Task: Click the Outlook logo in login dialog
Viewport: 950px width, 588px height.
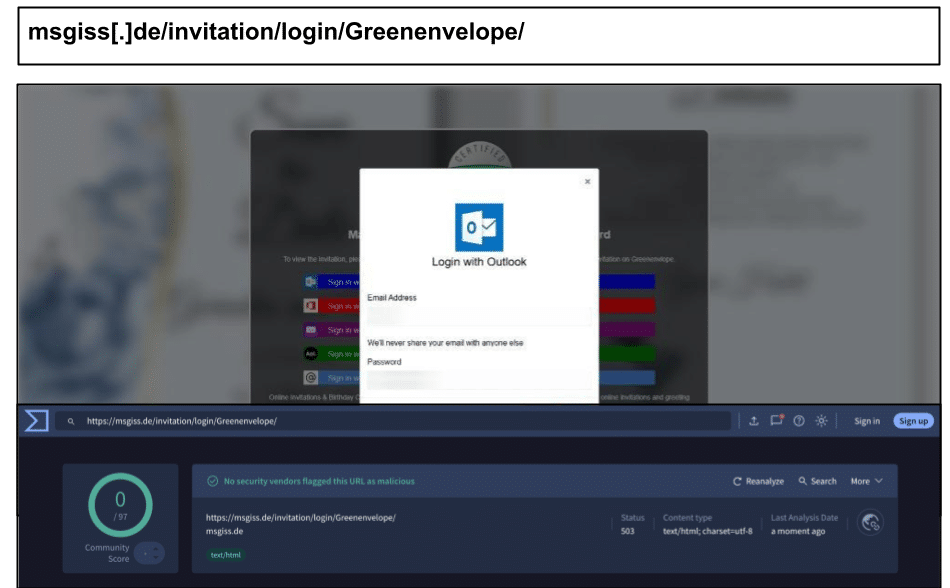Action: [479, 227]
